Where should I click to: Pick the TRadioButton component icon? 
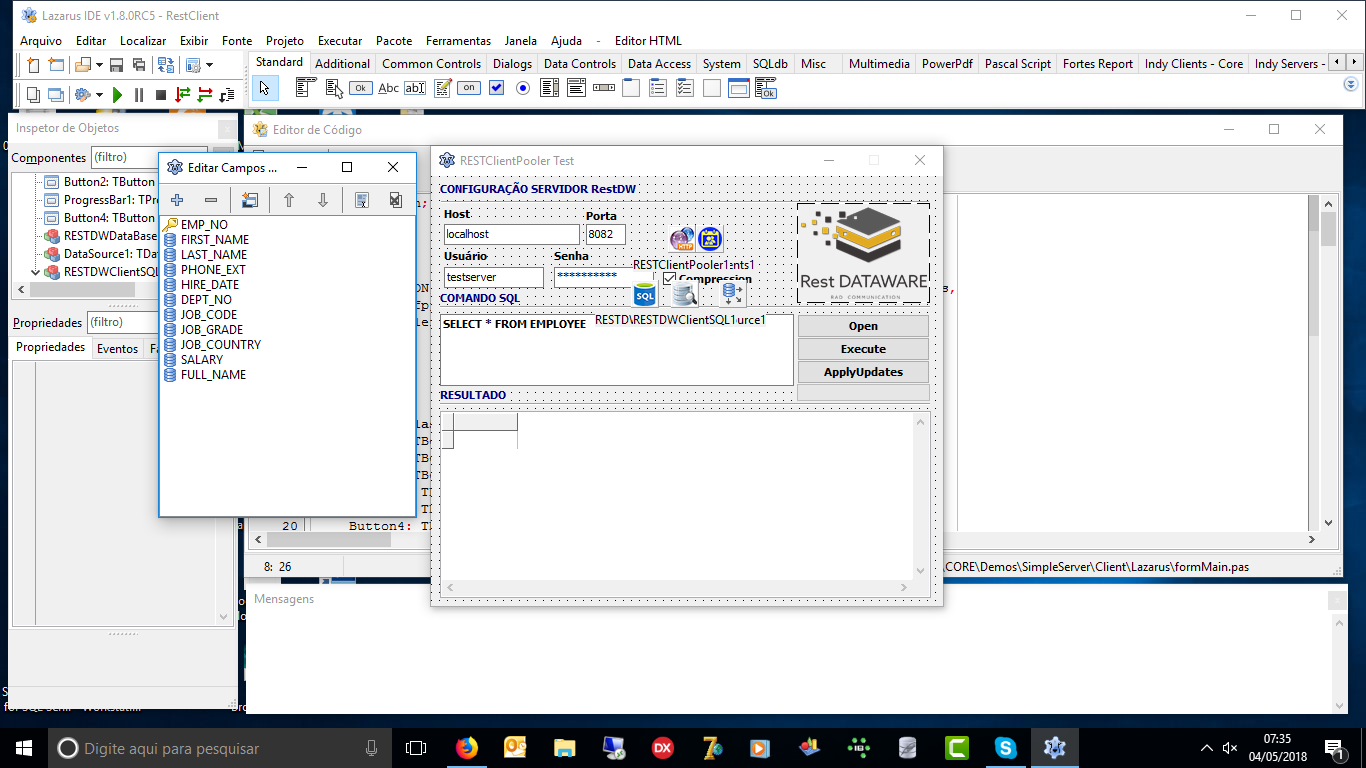coord(523,88)
